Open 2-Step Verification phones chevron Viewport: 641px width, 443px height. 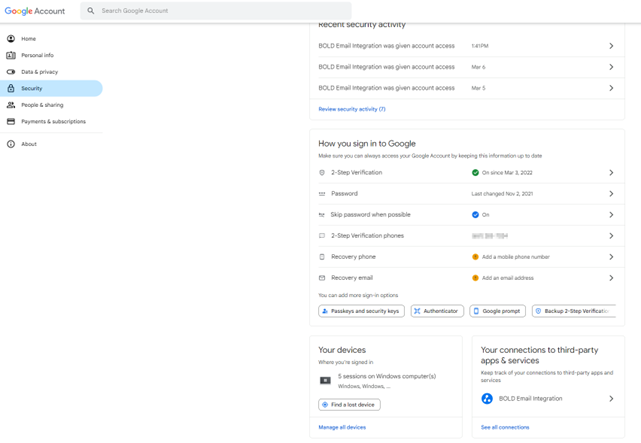click(x=611, y=236)
